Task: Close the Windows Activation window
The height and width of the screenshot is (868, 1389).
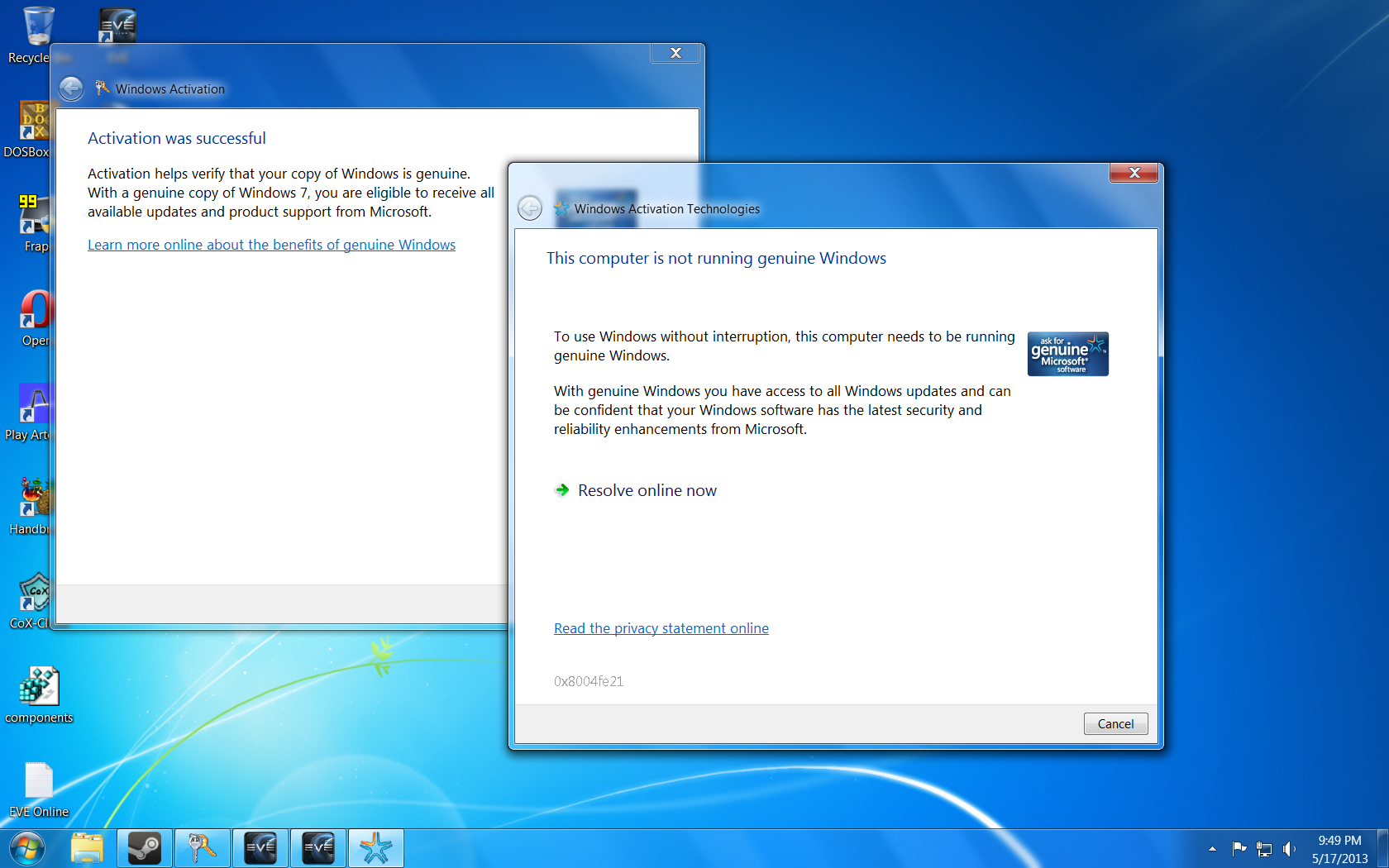Action: [675, 53]
